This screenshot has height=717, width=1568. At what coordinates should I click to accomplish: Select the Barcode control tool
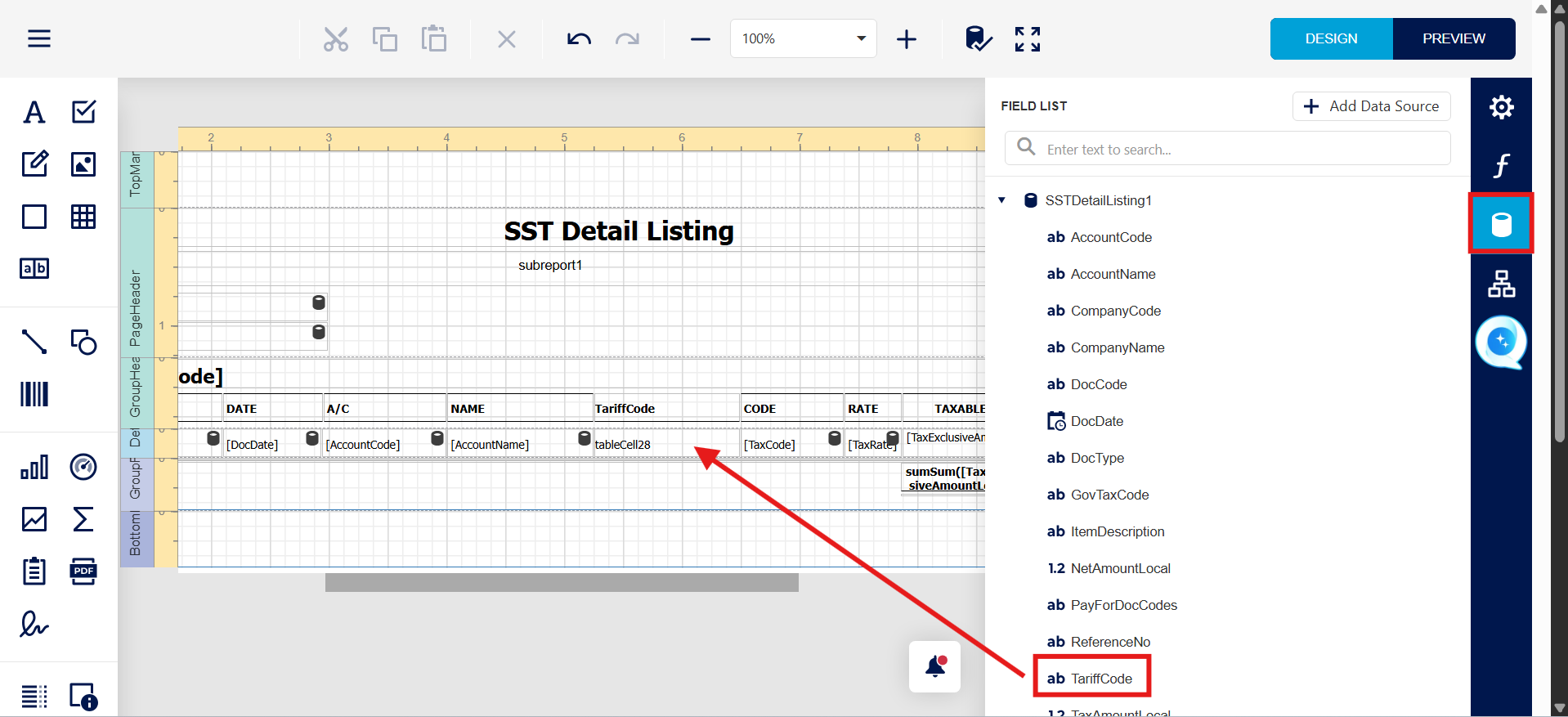pyautogui.click(x=34, y=394)
